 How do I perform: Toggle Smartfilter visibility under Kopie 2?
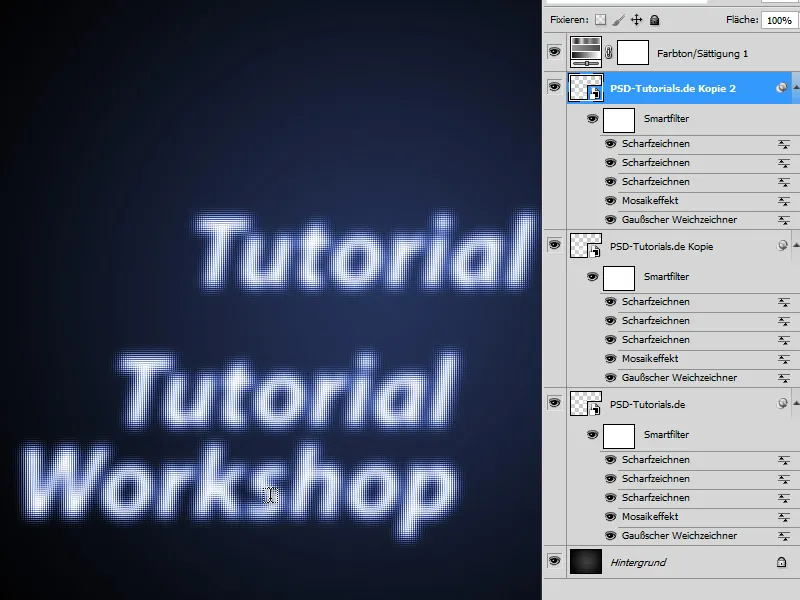coord(592,119)
